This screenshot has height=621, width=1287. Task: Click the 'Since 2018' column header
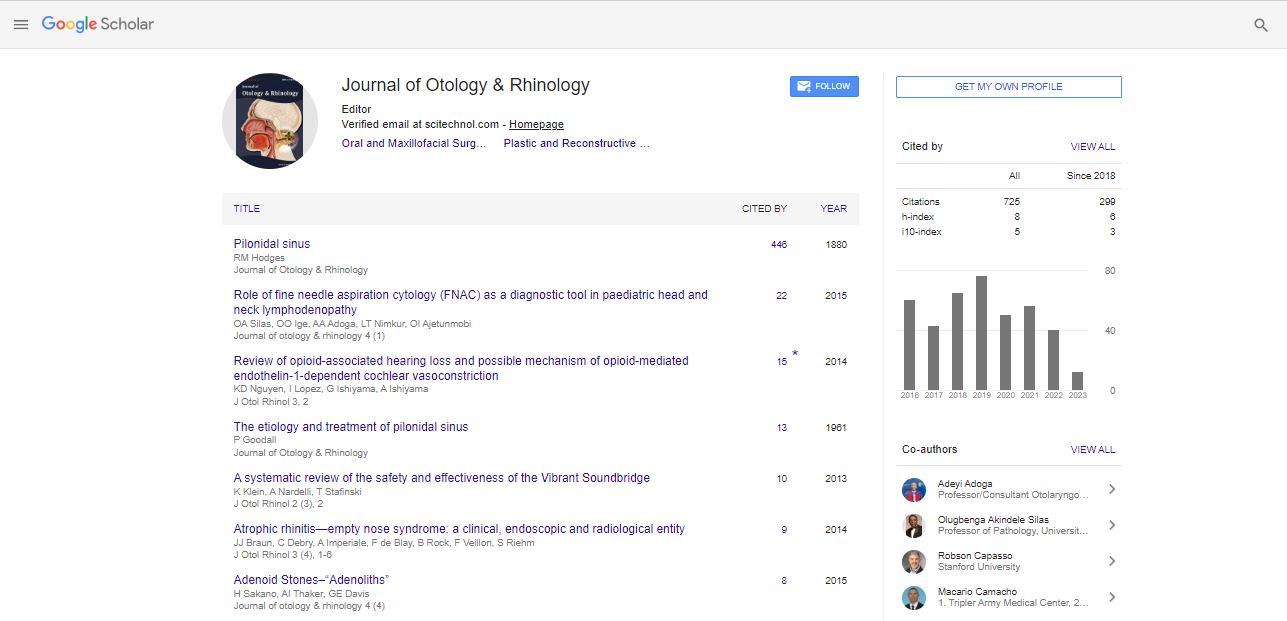pos(1091,176)
